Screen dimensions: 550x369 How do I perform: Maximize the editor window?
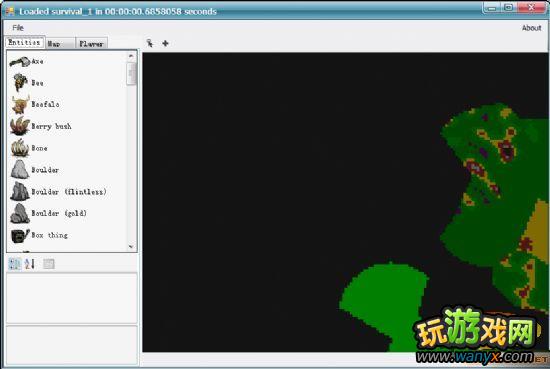click(x=508, y=8)
